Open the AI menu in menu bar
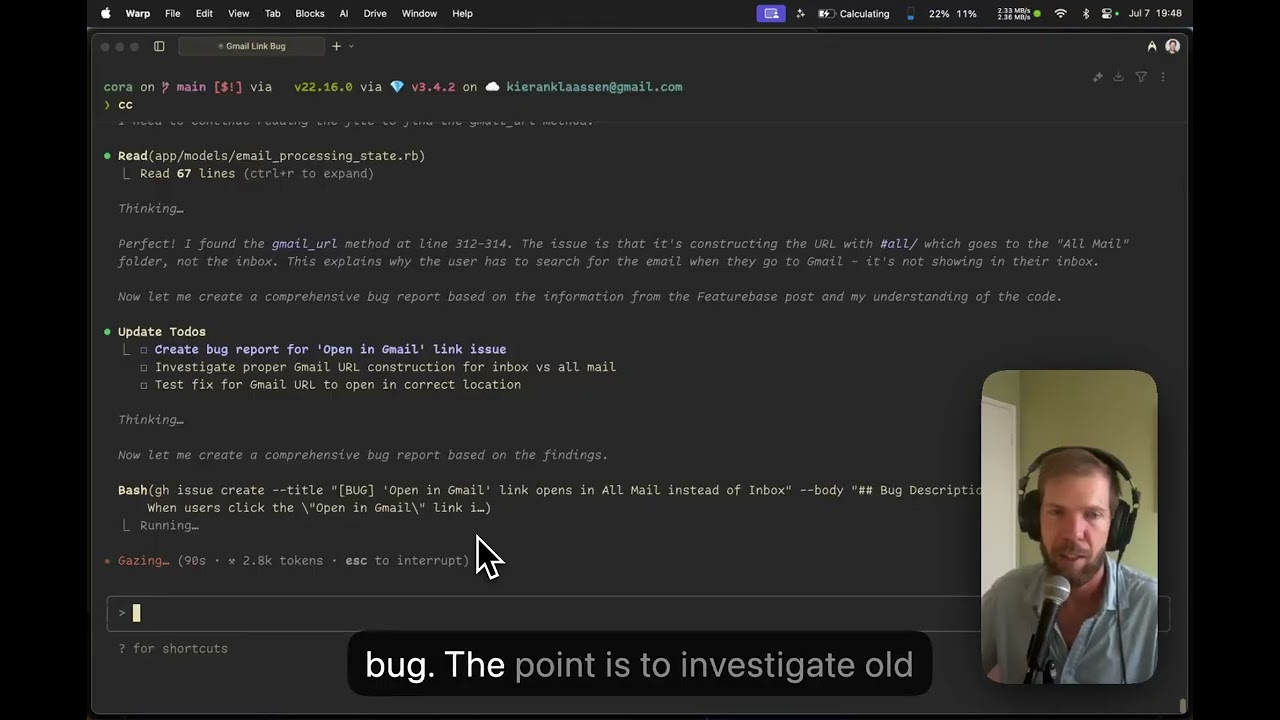Screen dimensions: 1280x720 pos(344,13)
